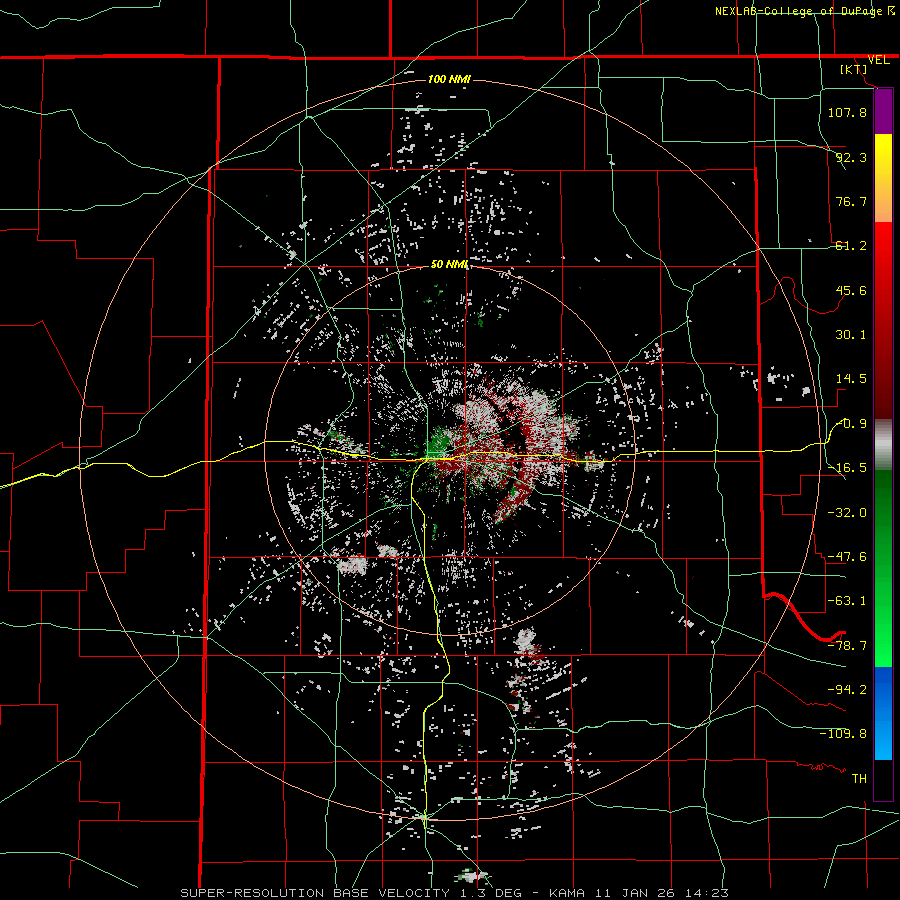The height and width of the screenshot is (900, 900).
Task: Click the 92.3 velocity scale value
Action: 851,157
